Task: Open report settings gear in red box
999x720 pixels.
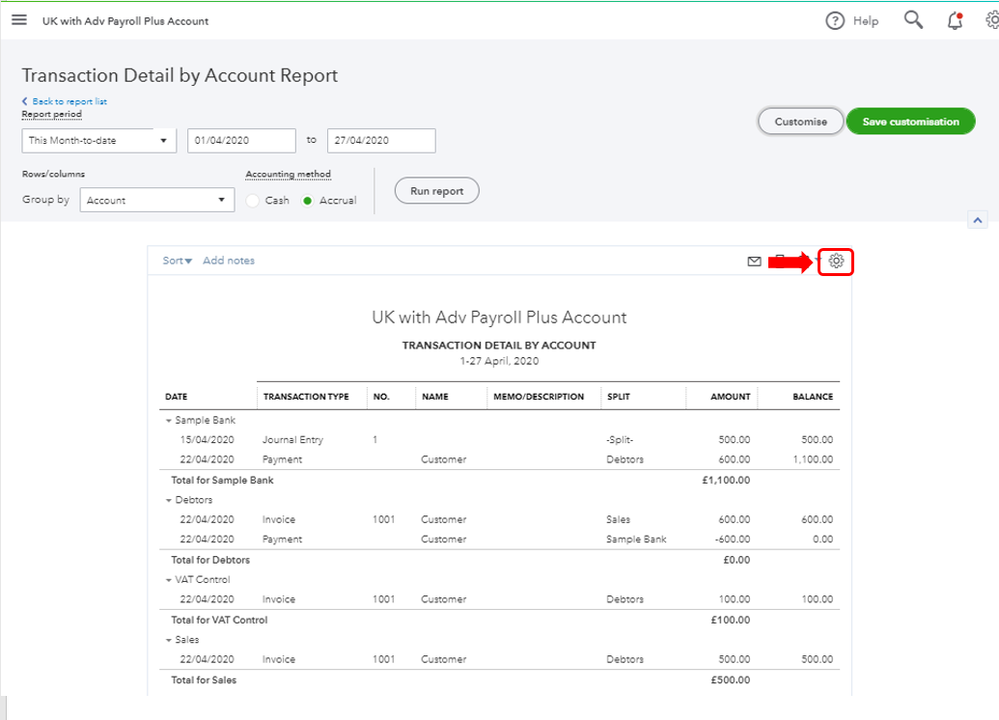Action: click(x=836, y=262)
